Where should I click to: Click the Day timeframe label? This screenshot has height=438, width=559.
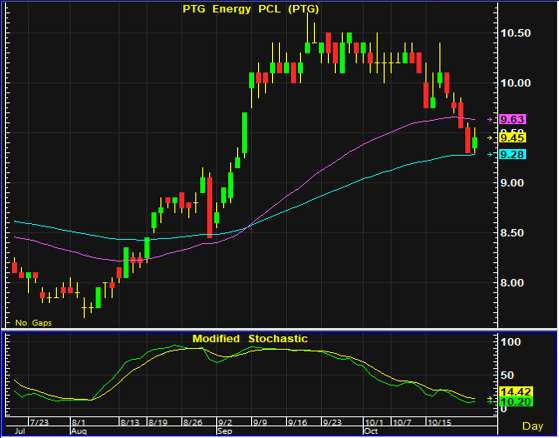click(533, 426)
